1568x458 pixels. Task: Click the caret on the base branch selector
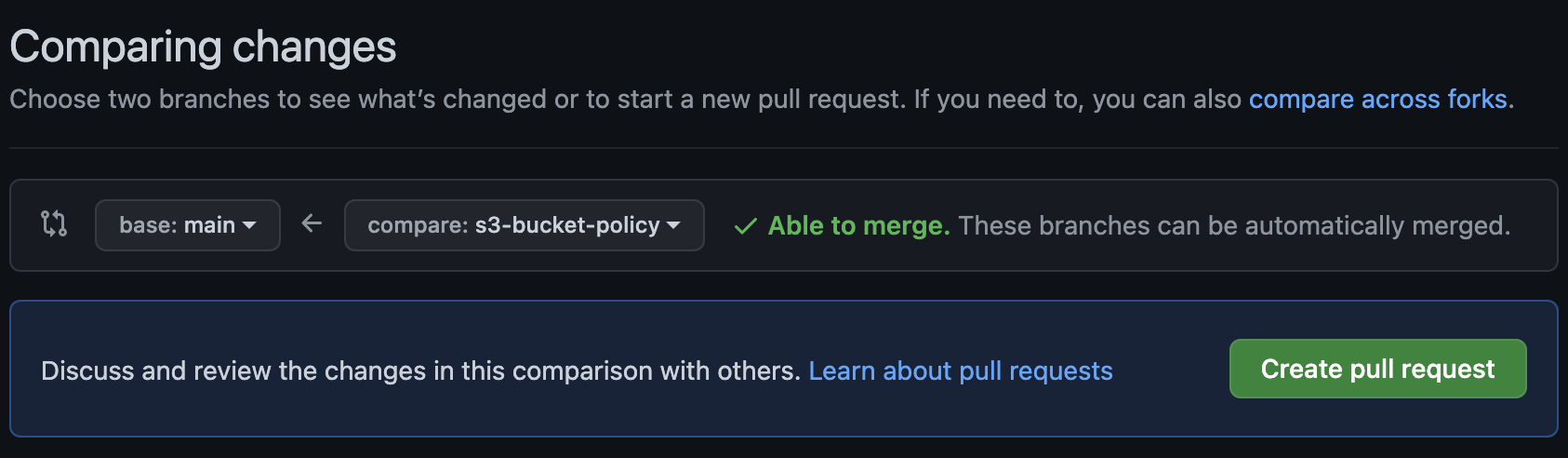click(249, 225)
